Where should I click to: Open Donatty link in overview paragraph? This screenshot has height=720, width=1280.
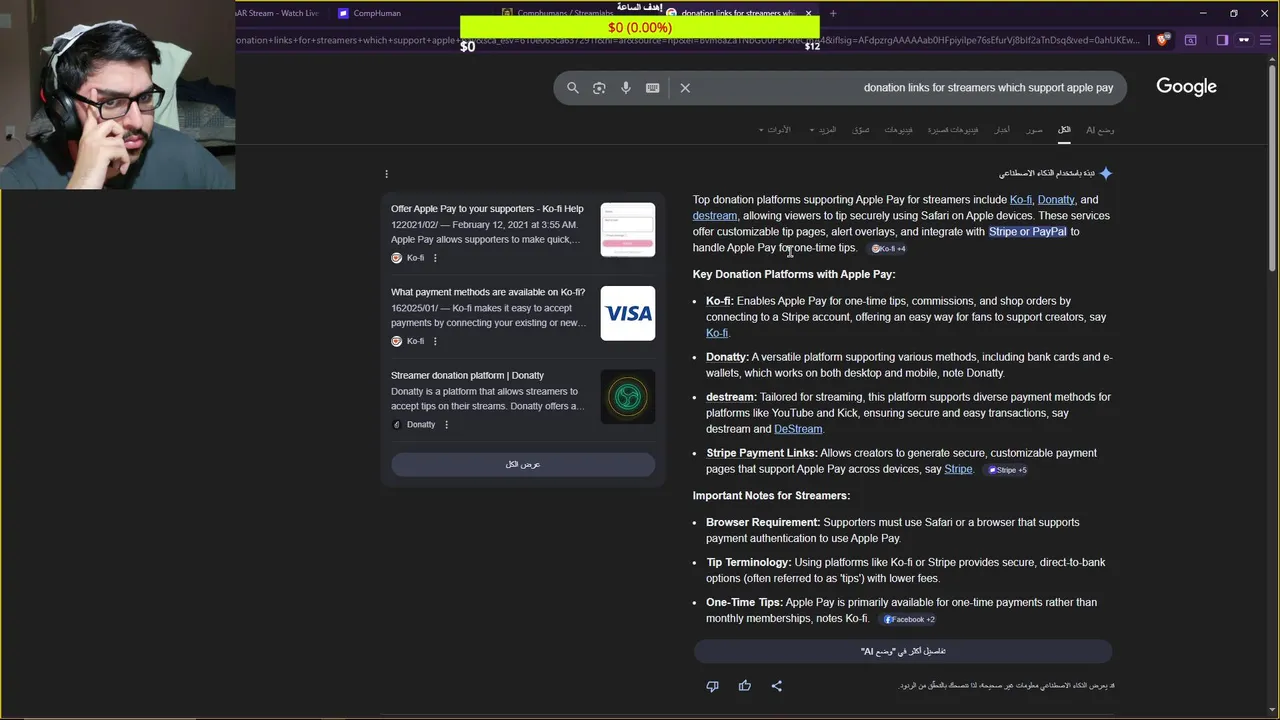(1056, 200)
